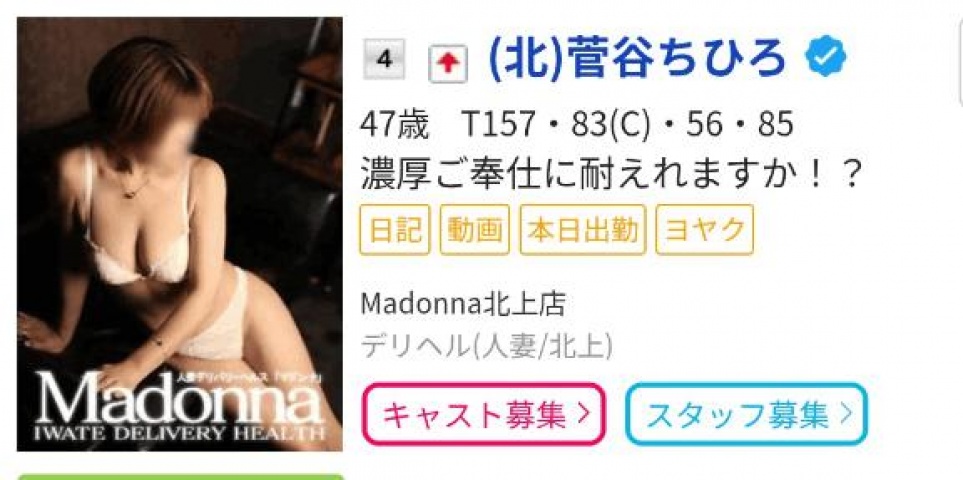This screenshot has width=963, height=480.
Task: Click the chevron in the スタッフ募集 button
Action: click(846, 415)
